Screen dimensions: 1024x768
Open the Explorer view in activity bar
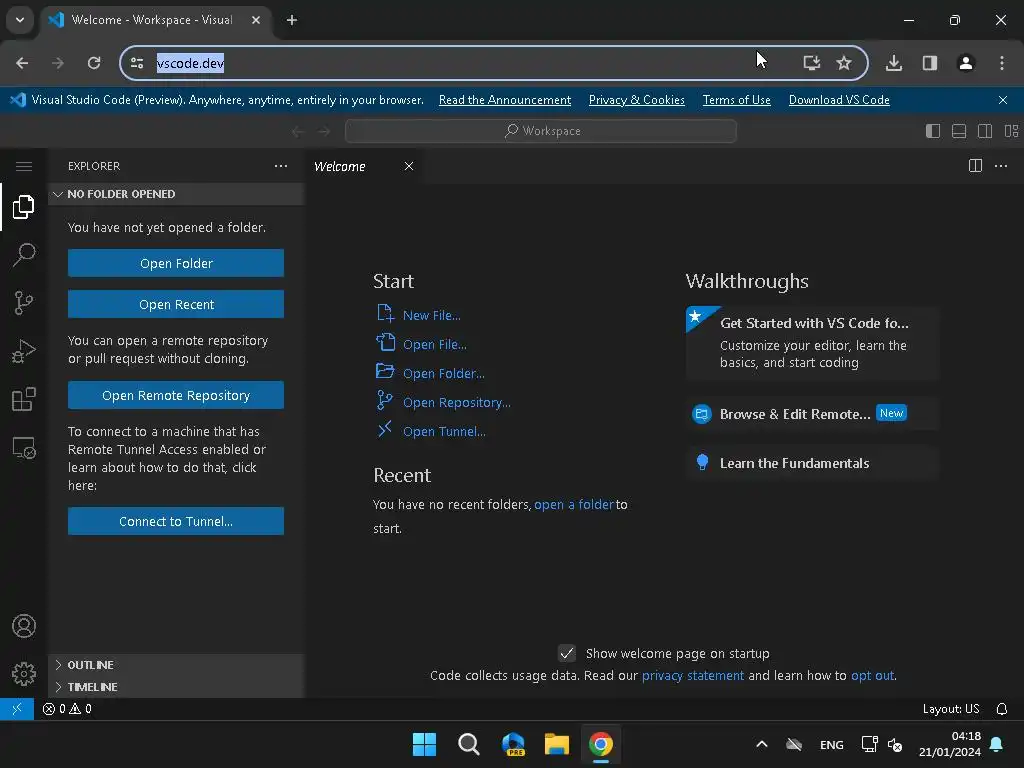point(24,207)
